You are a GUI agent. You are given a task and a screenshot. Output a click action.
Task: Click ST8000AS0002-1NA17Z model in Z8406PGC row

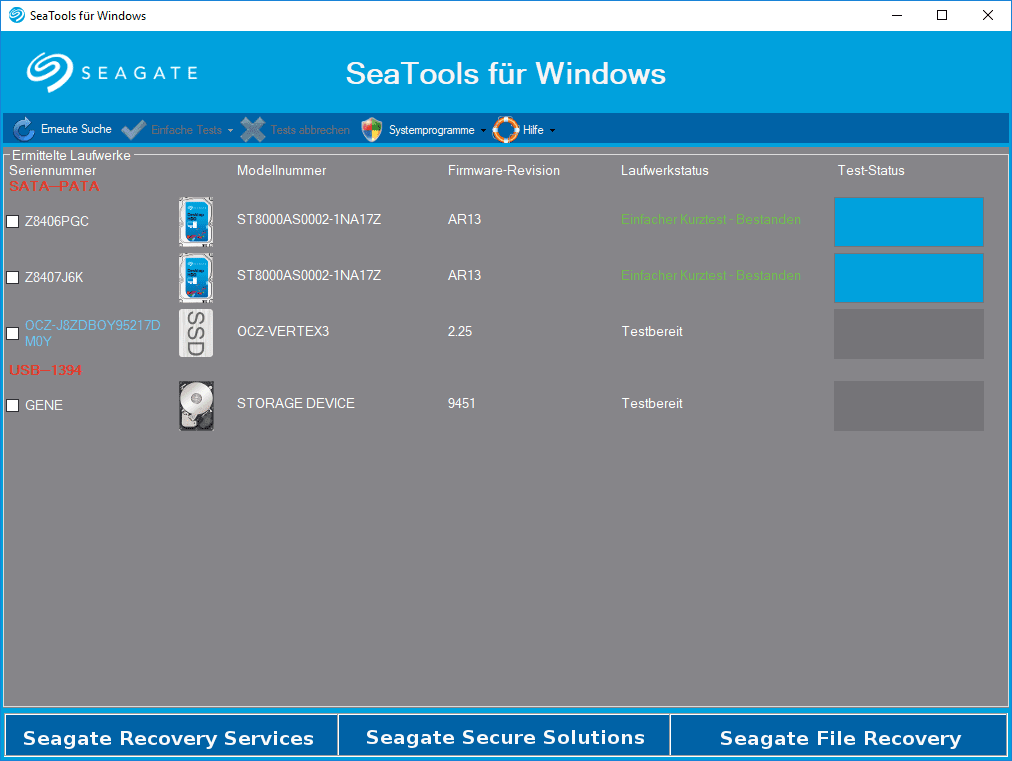(x=309, y=219)
